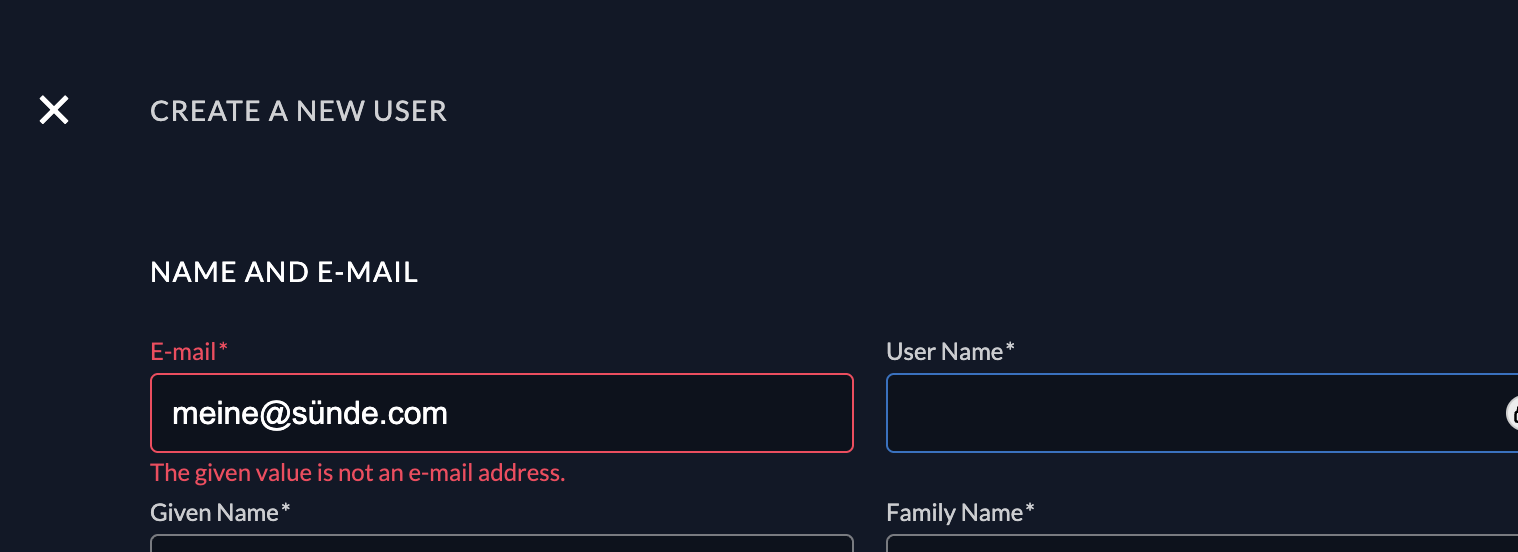The width and height of the screenshot is (1518, 552).
Task: Close the Create a New User dialog
Action: [x=54, y=110]
